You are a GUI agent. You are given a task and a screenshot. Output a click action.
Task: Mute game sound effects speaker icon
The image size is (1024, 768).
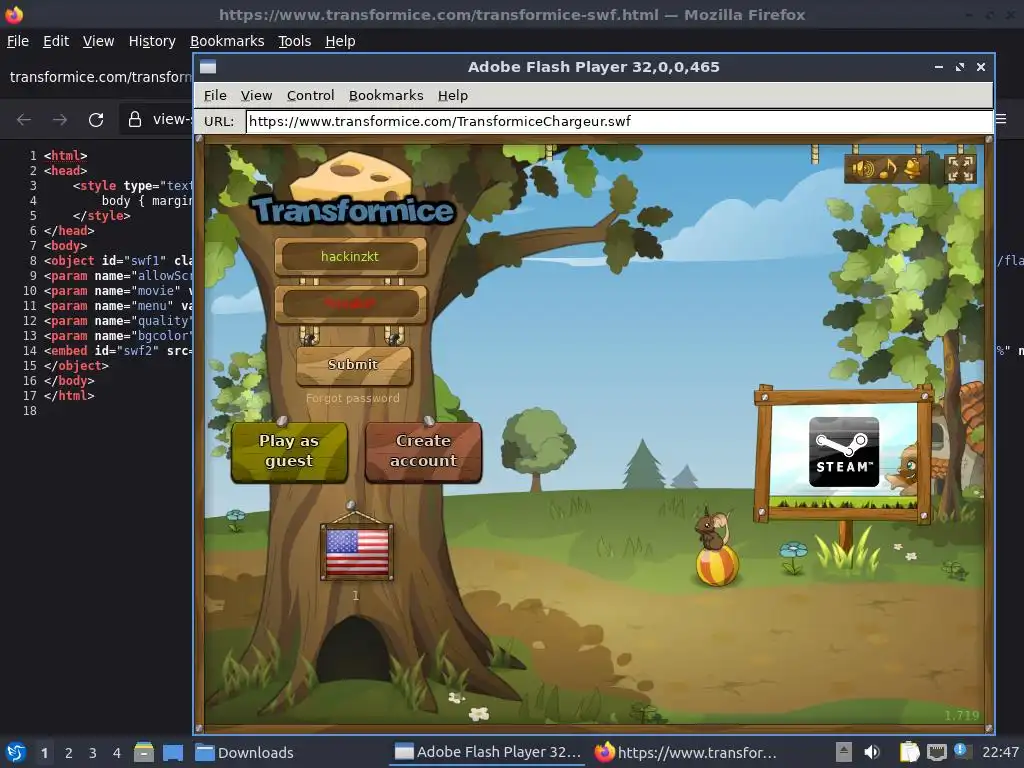click(x=863, y=169)
